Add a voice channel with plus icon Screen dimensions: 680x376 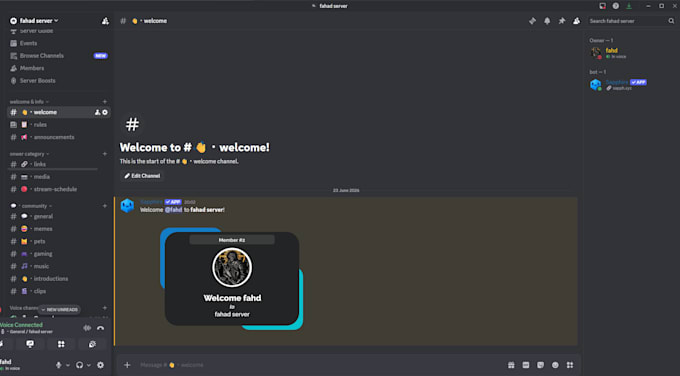pyautogui.click(x=105, y=308)
